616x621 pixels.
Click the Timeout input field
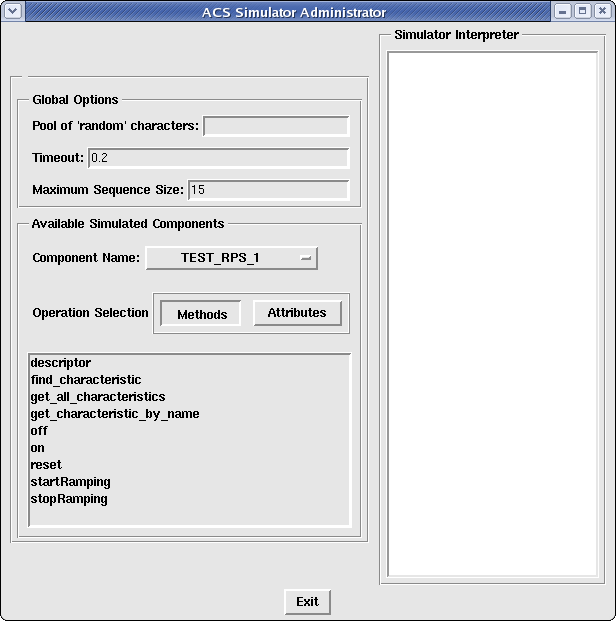(x=218, y=158)
